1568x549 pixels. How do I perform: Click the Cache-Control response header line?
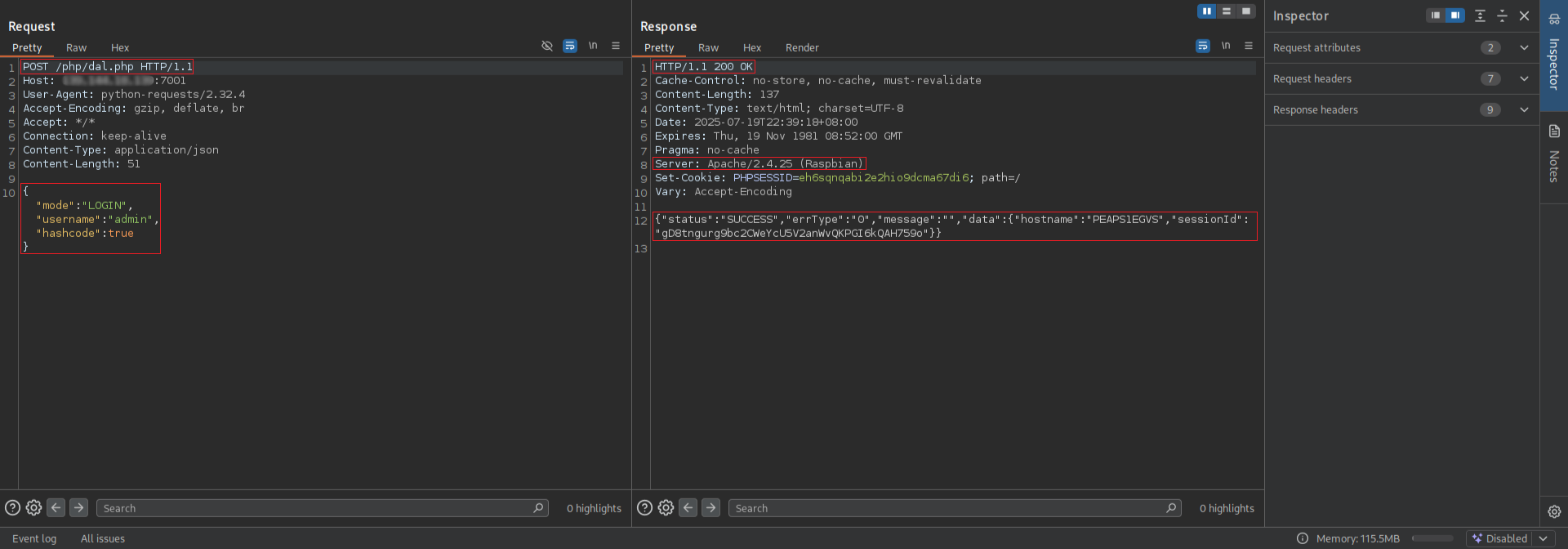(x=818, y=80)
